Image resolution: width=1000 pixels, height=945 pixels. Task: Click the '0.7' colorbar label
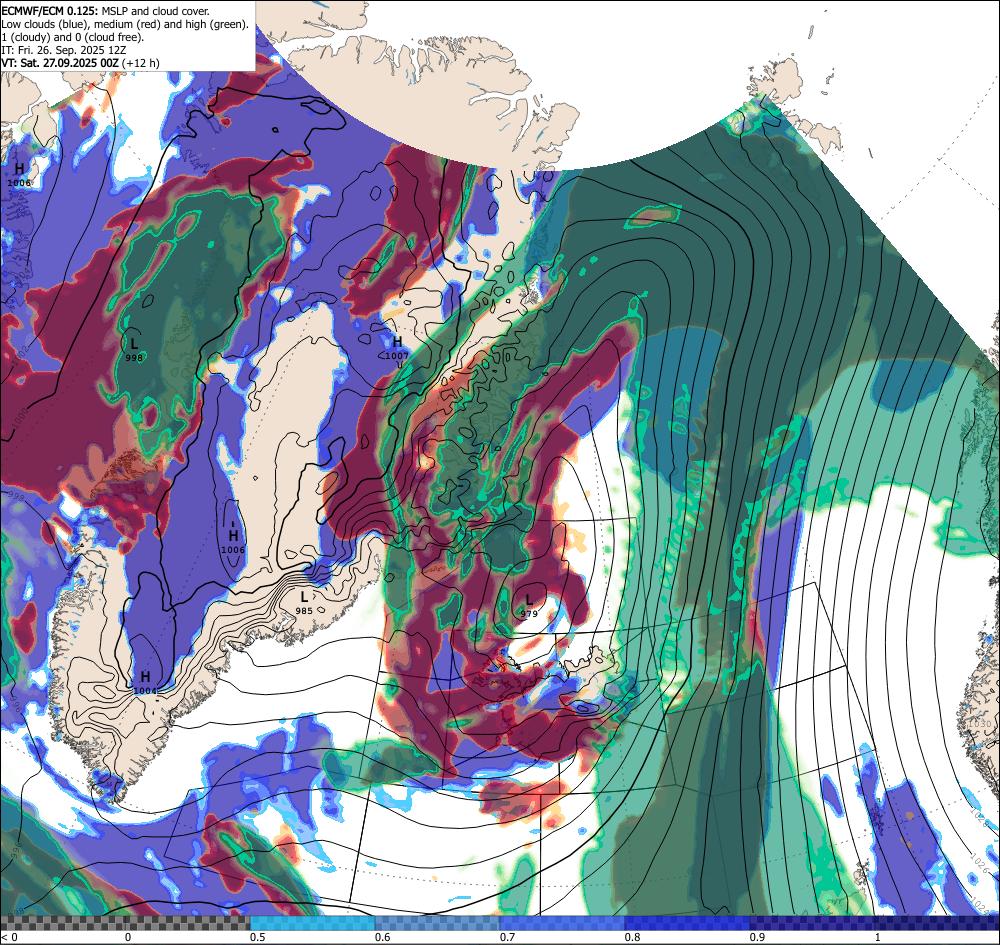click(x=508, y=937)
